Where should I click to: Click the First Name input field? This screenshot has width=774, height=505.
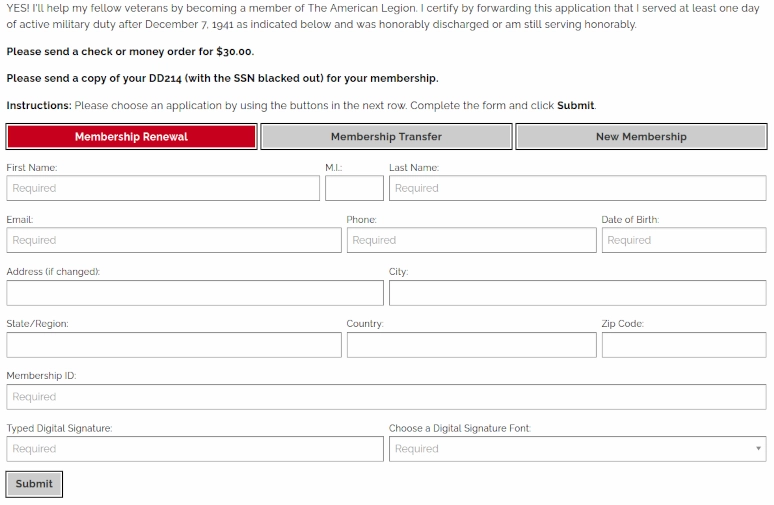click(x=163, y=188)
